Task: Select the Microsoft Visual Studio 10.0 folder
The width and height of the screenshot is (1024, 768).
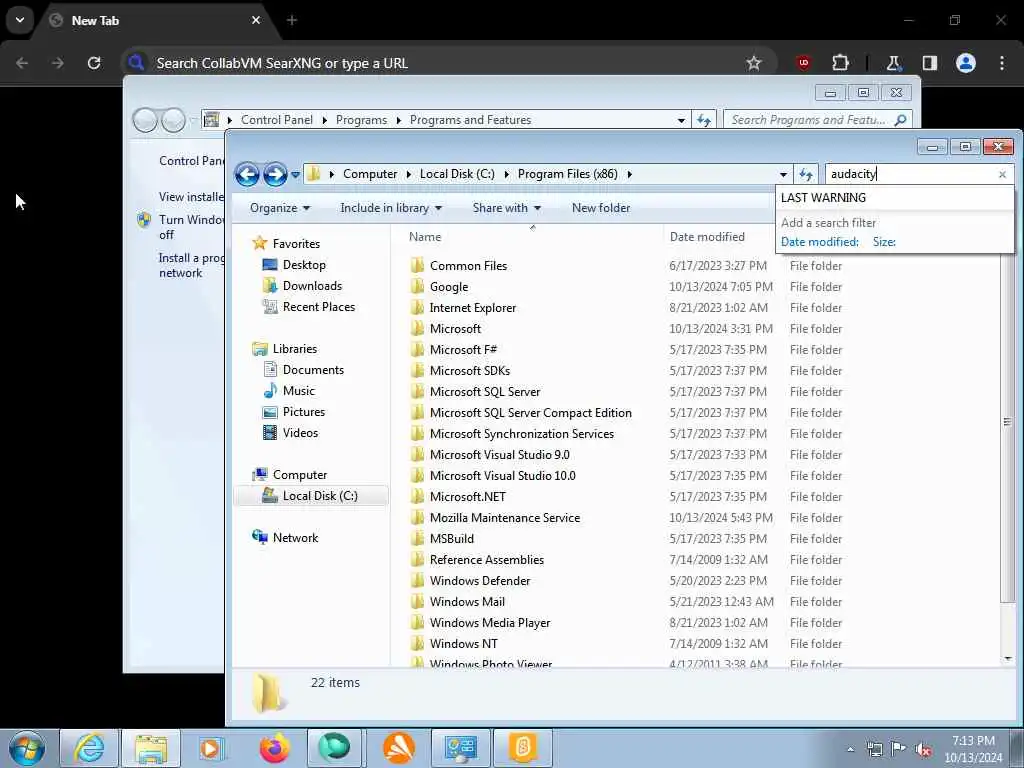Action: (x=502, y=475)
